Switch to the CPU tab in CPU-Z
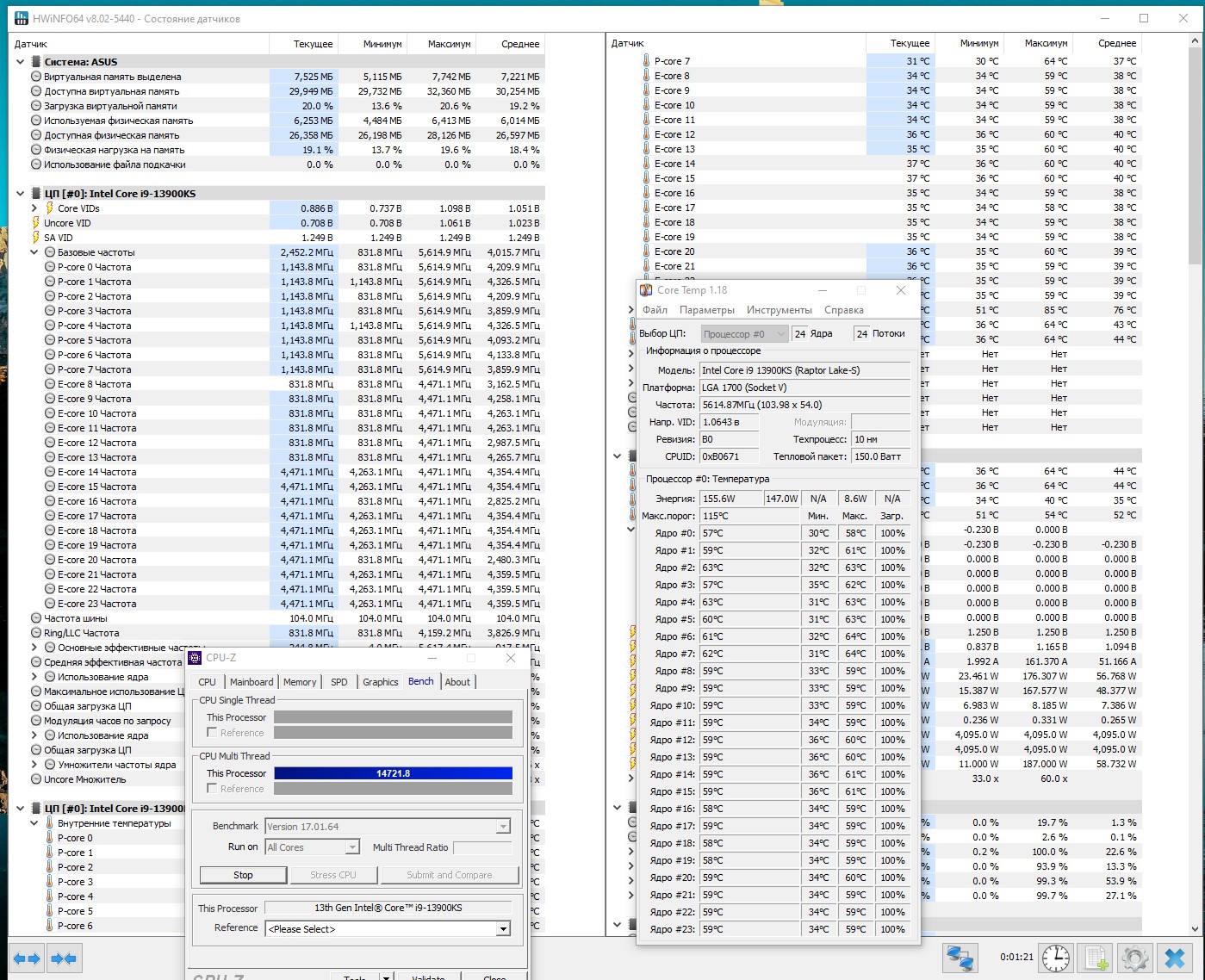Viewport: 1205px width, 980px height. pos(208,682)
